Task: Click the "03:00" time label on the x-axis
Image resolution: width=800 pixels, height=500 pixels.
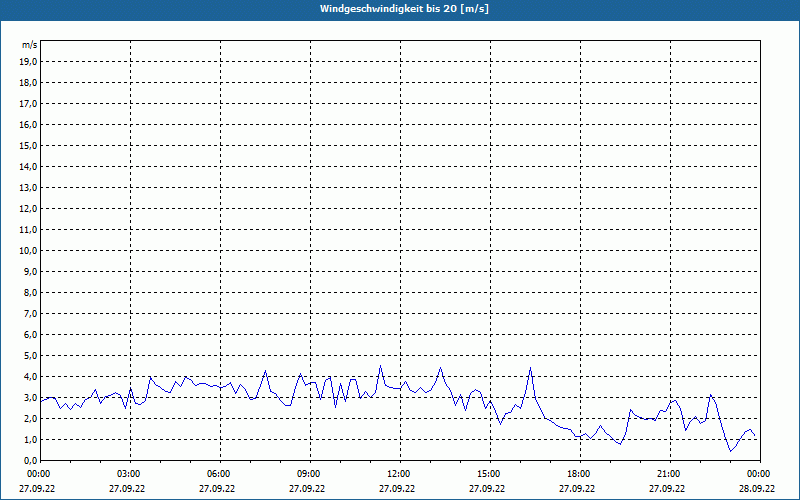Action: [x=130, y=474]
